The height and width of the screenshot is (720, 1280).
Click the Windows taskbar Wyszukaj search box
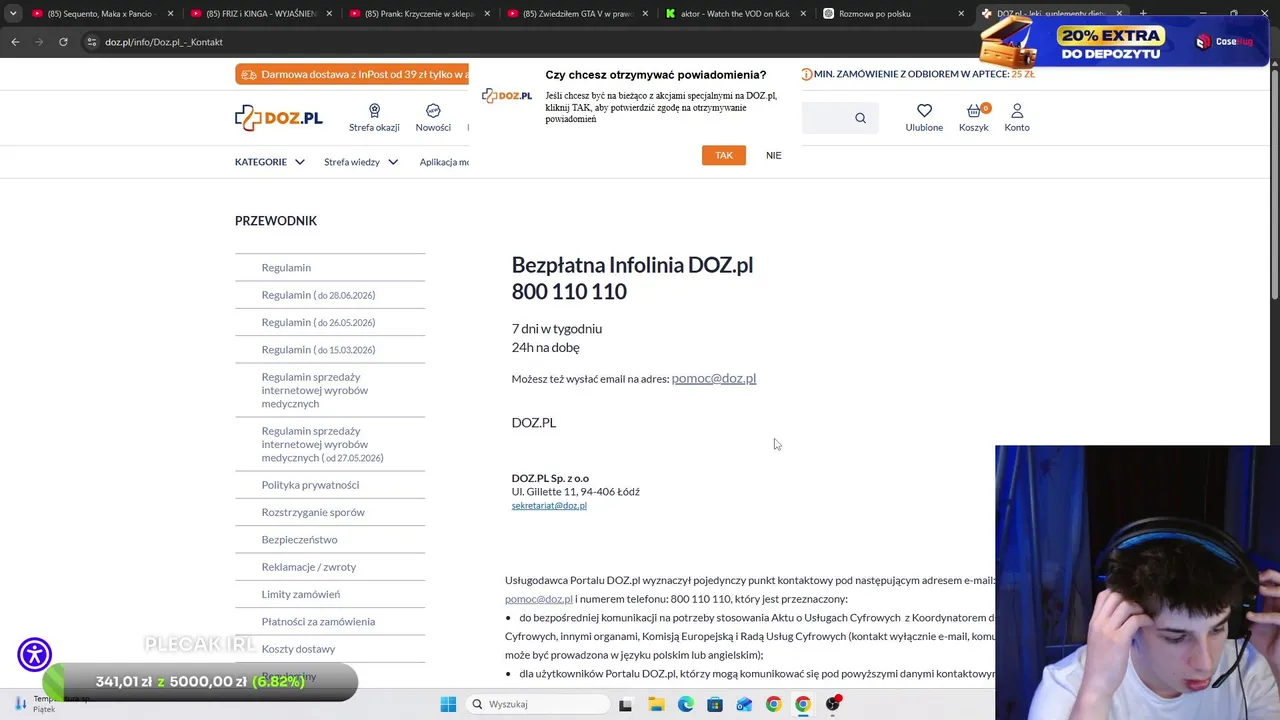point(537,704)
